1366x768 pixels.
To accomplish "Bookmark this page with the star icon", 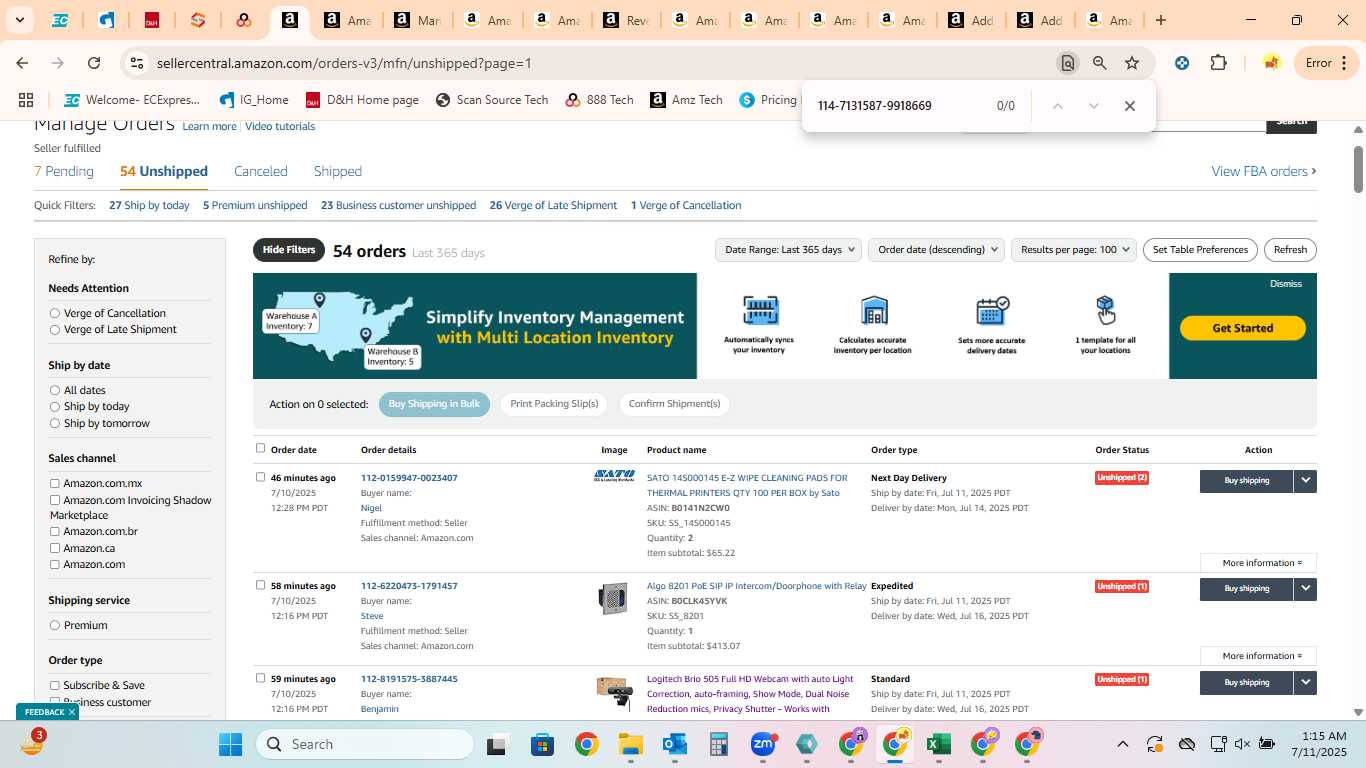I will click(x=1132, y=63).
